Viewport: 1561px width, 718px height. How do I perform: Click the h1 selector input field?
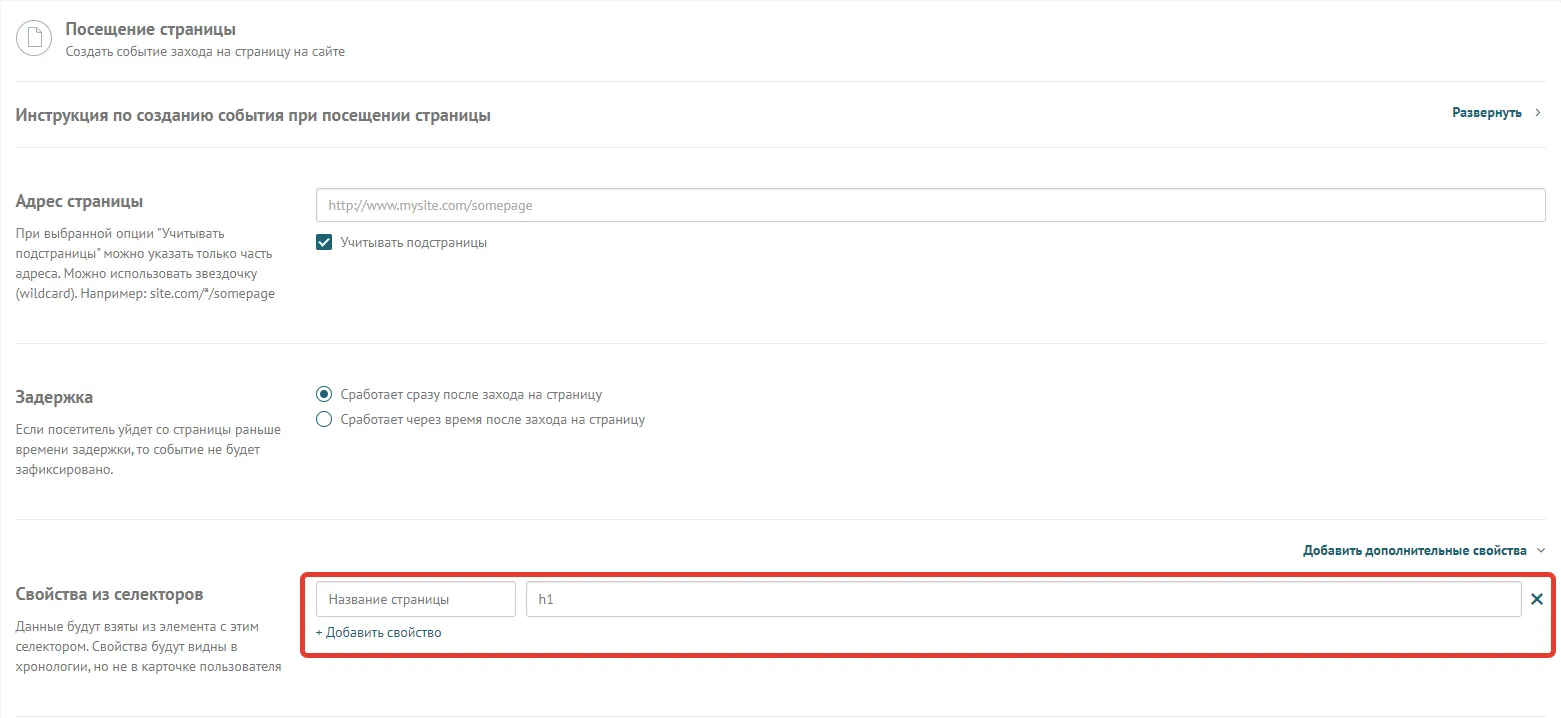click(1024, 599)
